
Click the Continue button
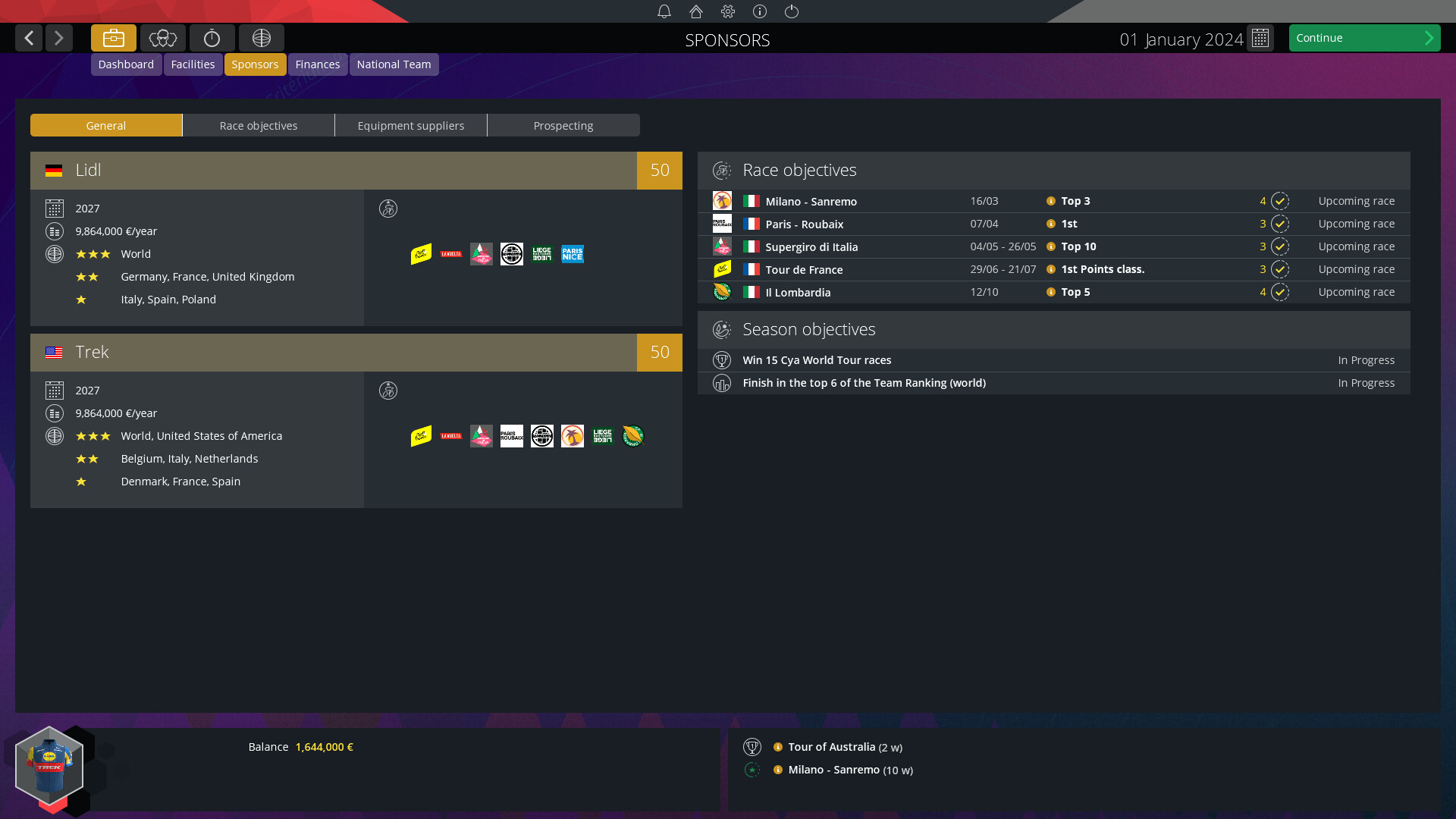[x=1364, y=38]
